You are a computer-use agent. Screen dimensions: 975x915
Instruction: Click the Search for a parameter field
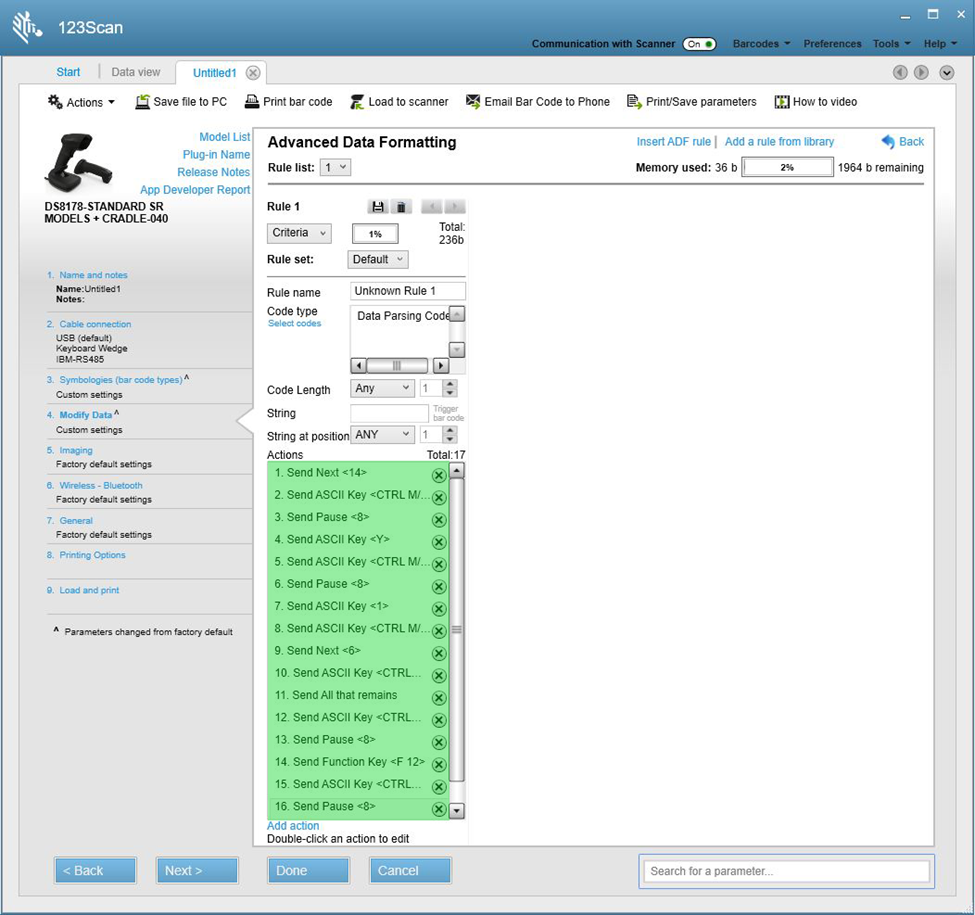[x=786, y=870]
